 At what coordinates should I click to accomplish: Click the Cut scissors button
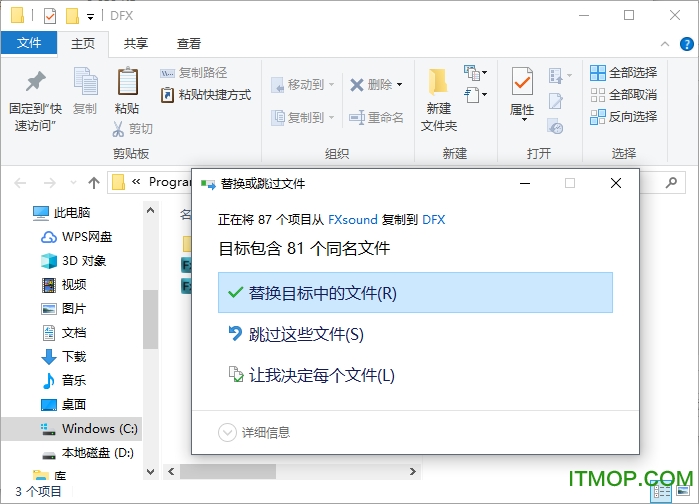[132, 129]
